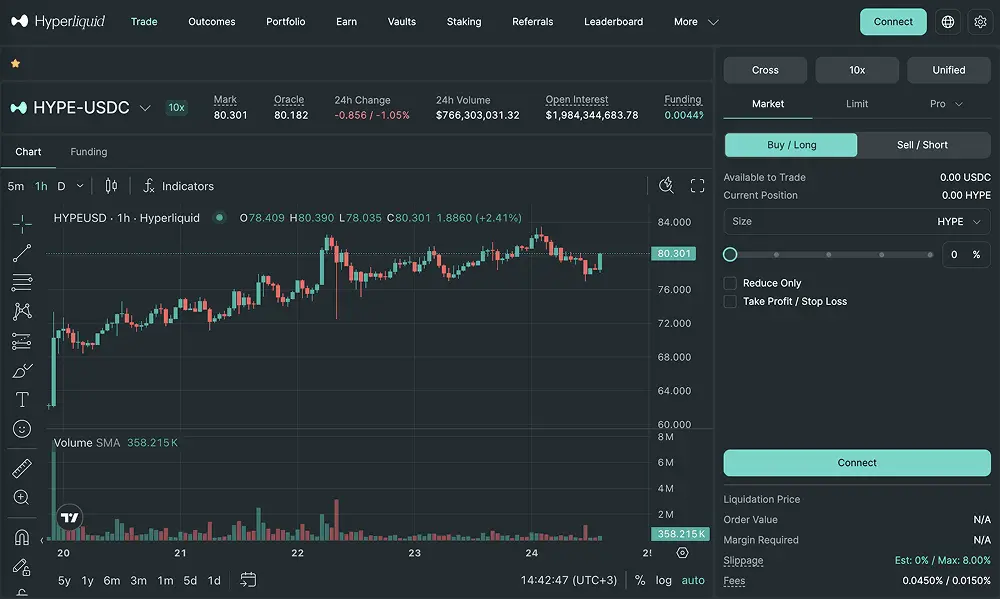This screenshot has width=1000, height=599.
Task: Expand the More navigation menu
Action: tap(696, 22)
